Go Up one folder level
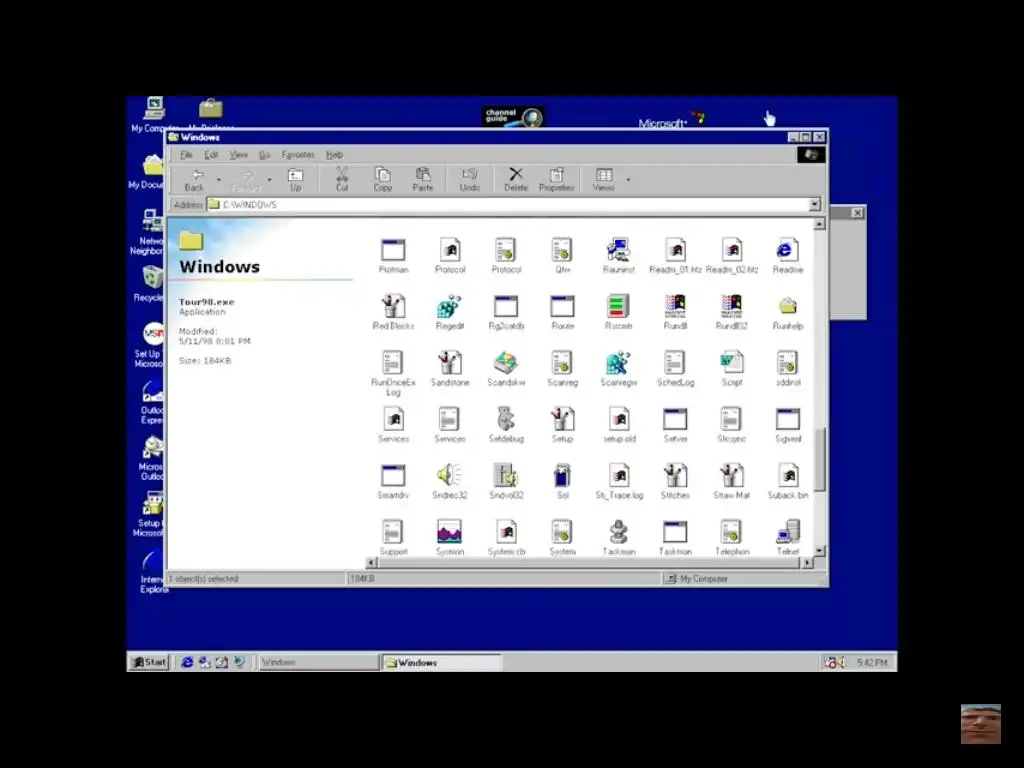The image size is (1024, 768). pos(295,180)
